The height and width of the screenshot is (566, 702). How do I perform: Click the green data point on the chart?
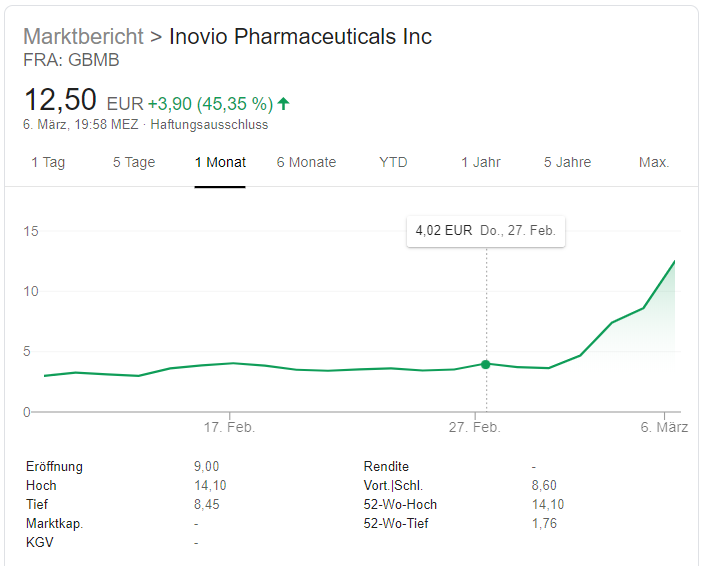486,364
